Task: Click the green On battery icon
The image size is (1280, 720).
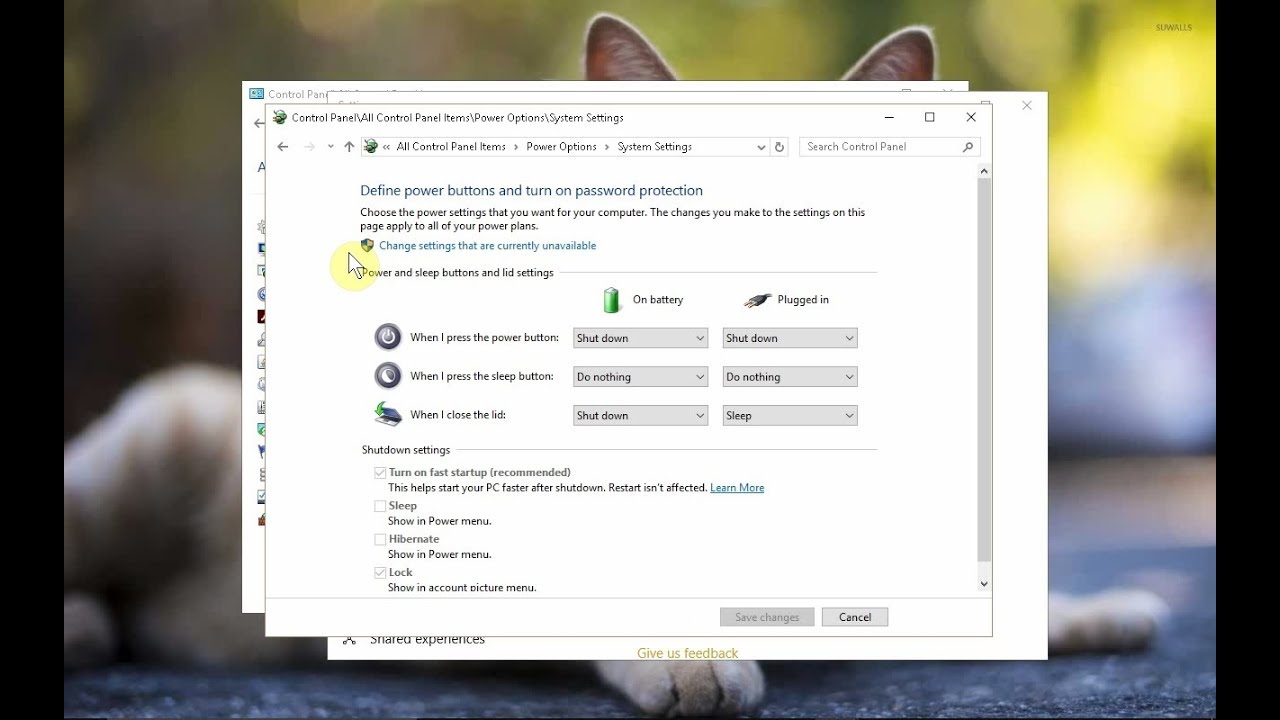Action: click(x=612, y=300)
